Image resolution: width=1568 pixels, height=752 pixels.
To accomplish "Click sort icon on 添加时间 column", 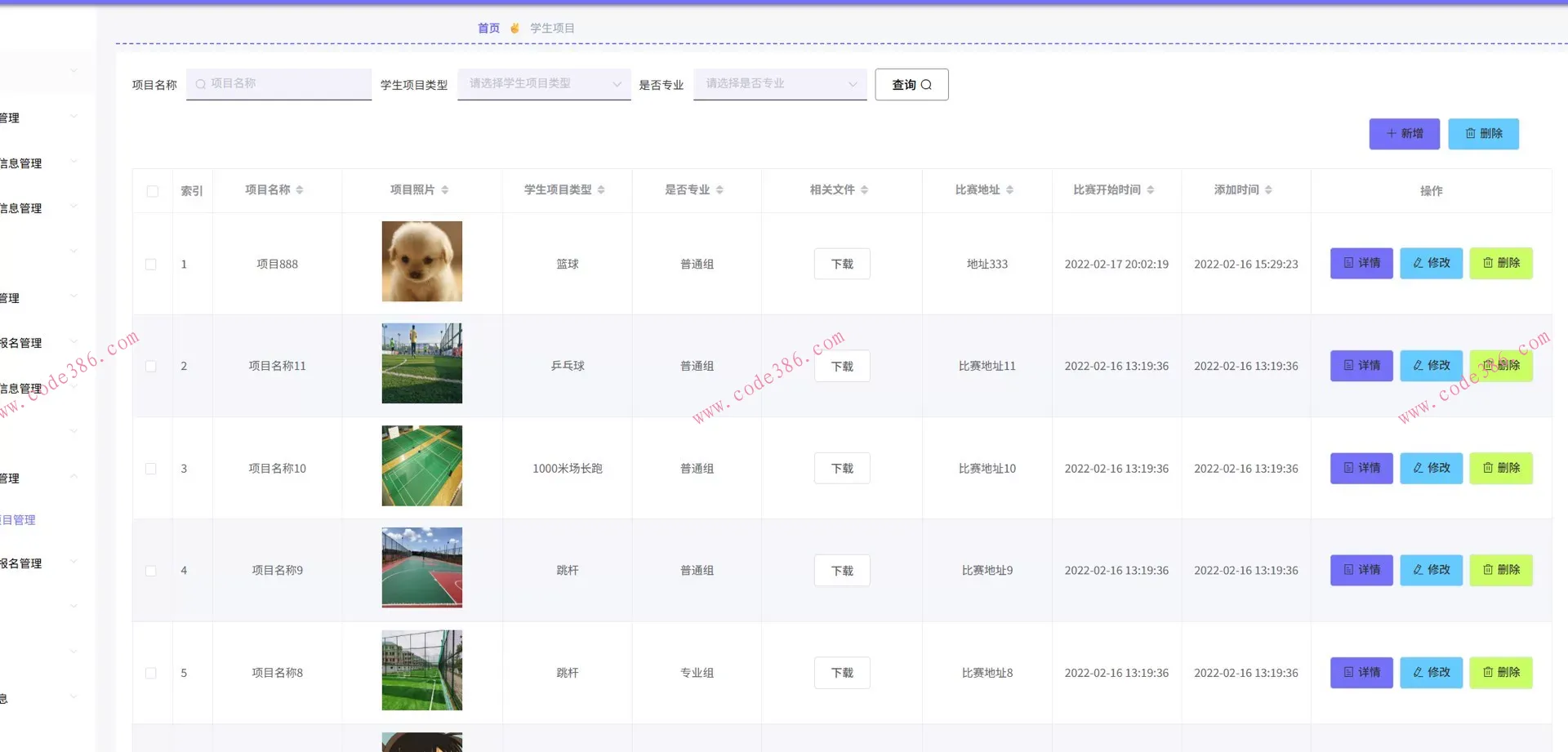I will (1268, 190).
